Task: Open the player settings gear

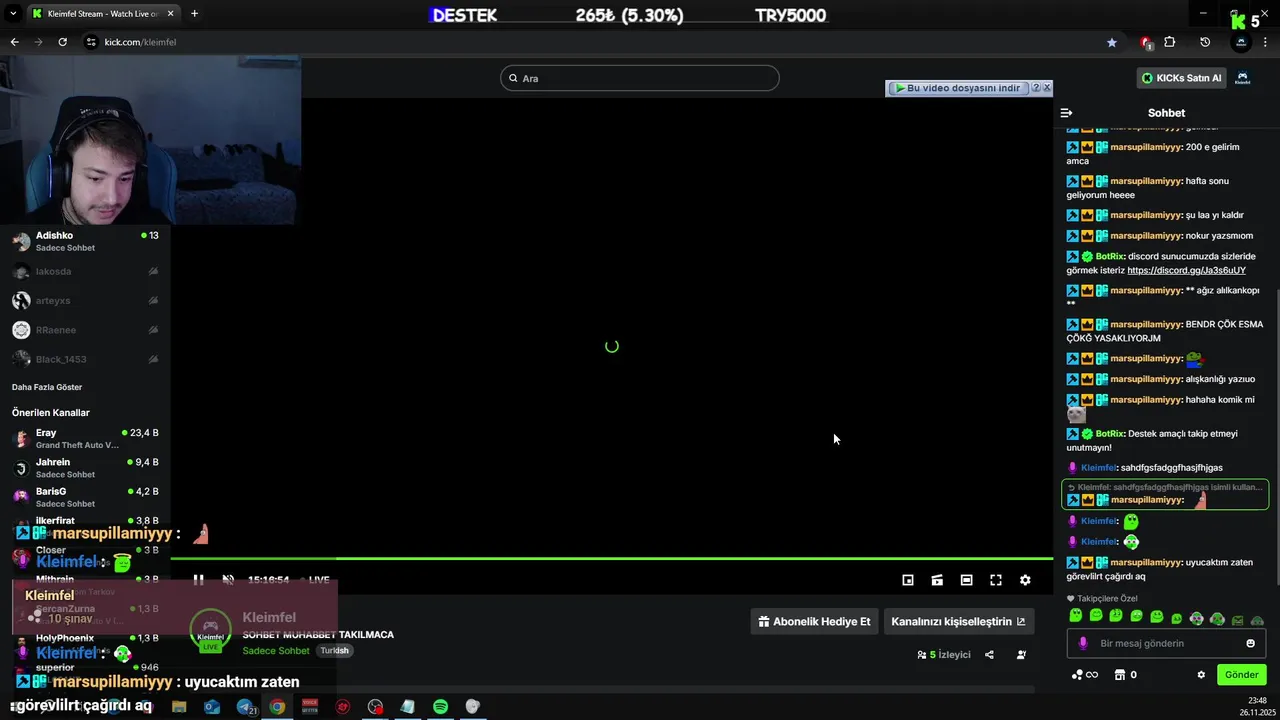Action: (1025, 580)
